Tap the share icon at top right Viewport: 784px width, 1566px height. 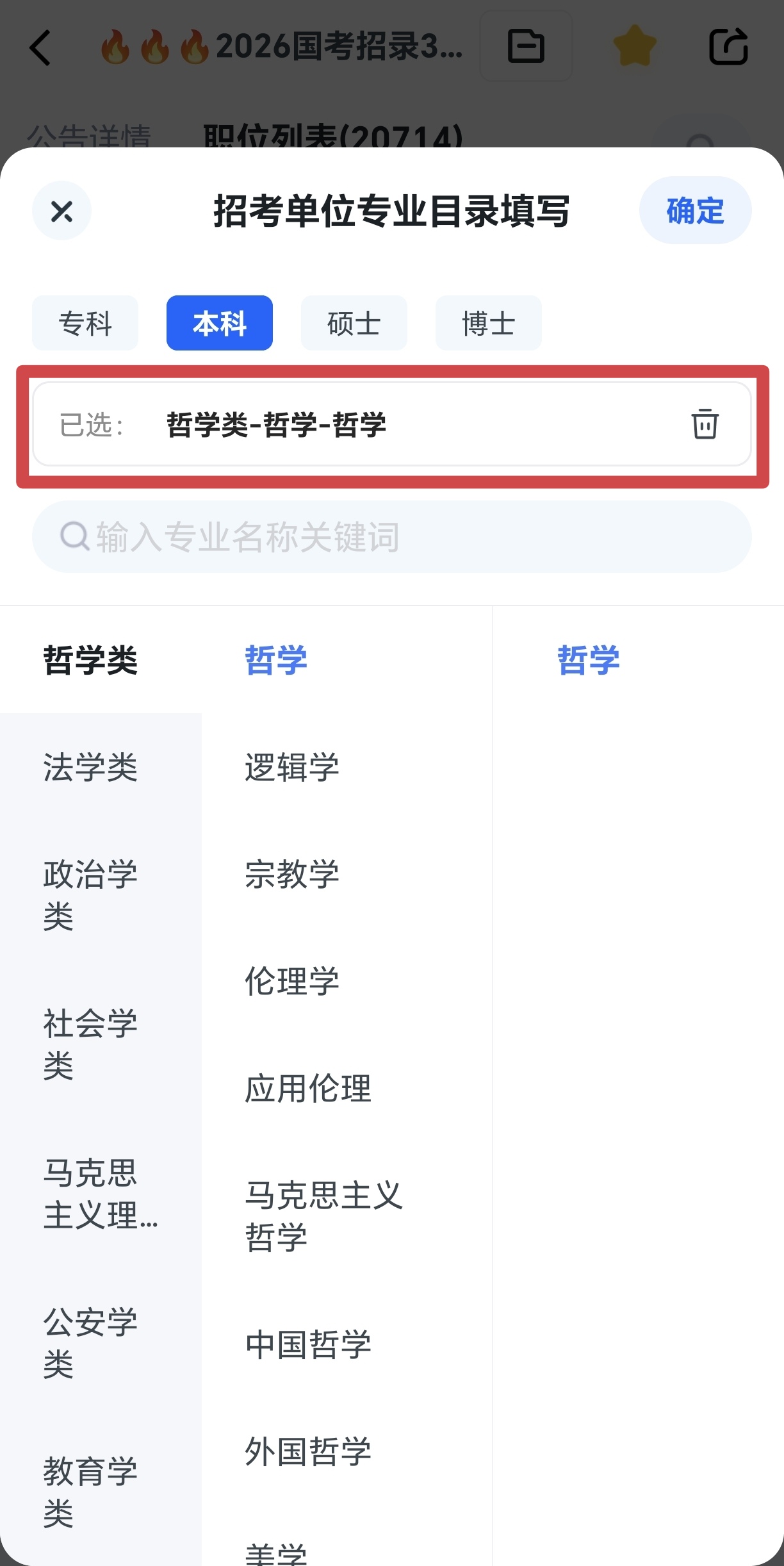[x=728, y=46]
